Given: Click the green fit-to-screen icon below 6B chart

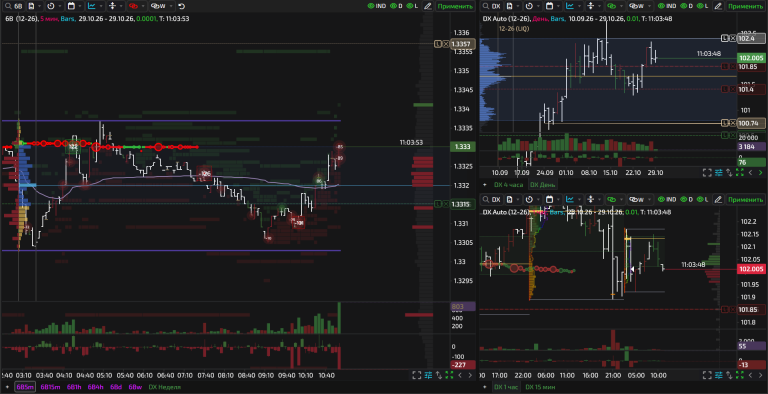Looking at the screenshot, I should click(x=449, y=375).
